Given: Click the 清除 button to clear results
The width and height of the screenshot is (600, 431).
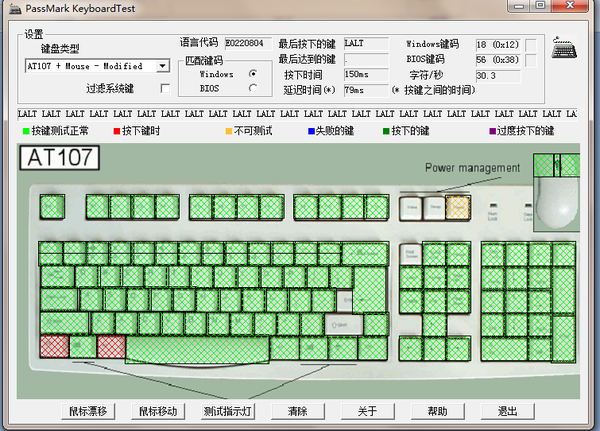Looking at the screenshot, I should tap(298, 411).
